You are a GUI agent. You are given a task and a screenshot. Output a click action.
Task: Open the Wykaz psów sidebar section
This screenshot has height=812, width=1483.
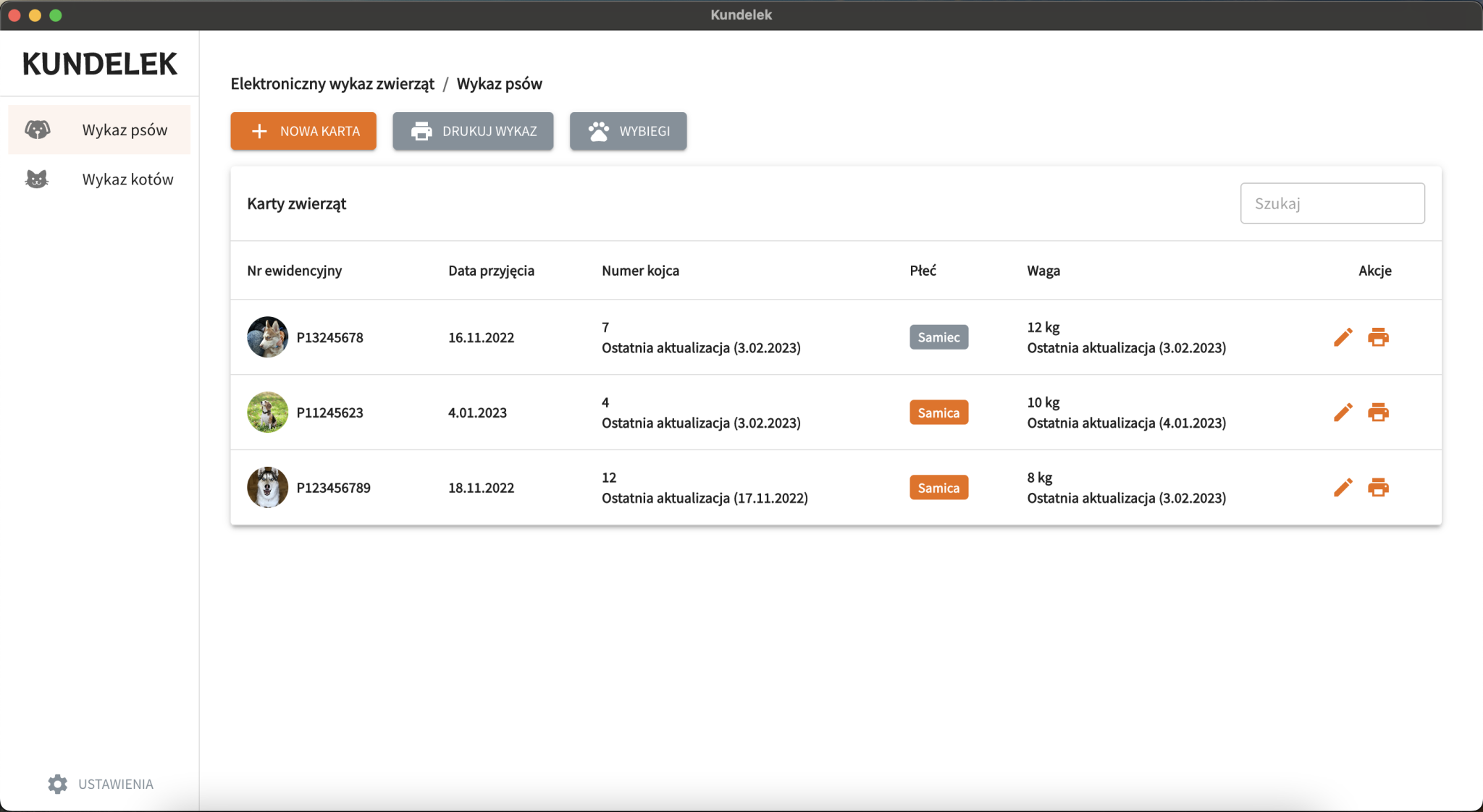[x=99, y=130]
